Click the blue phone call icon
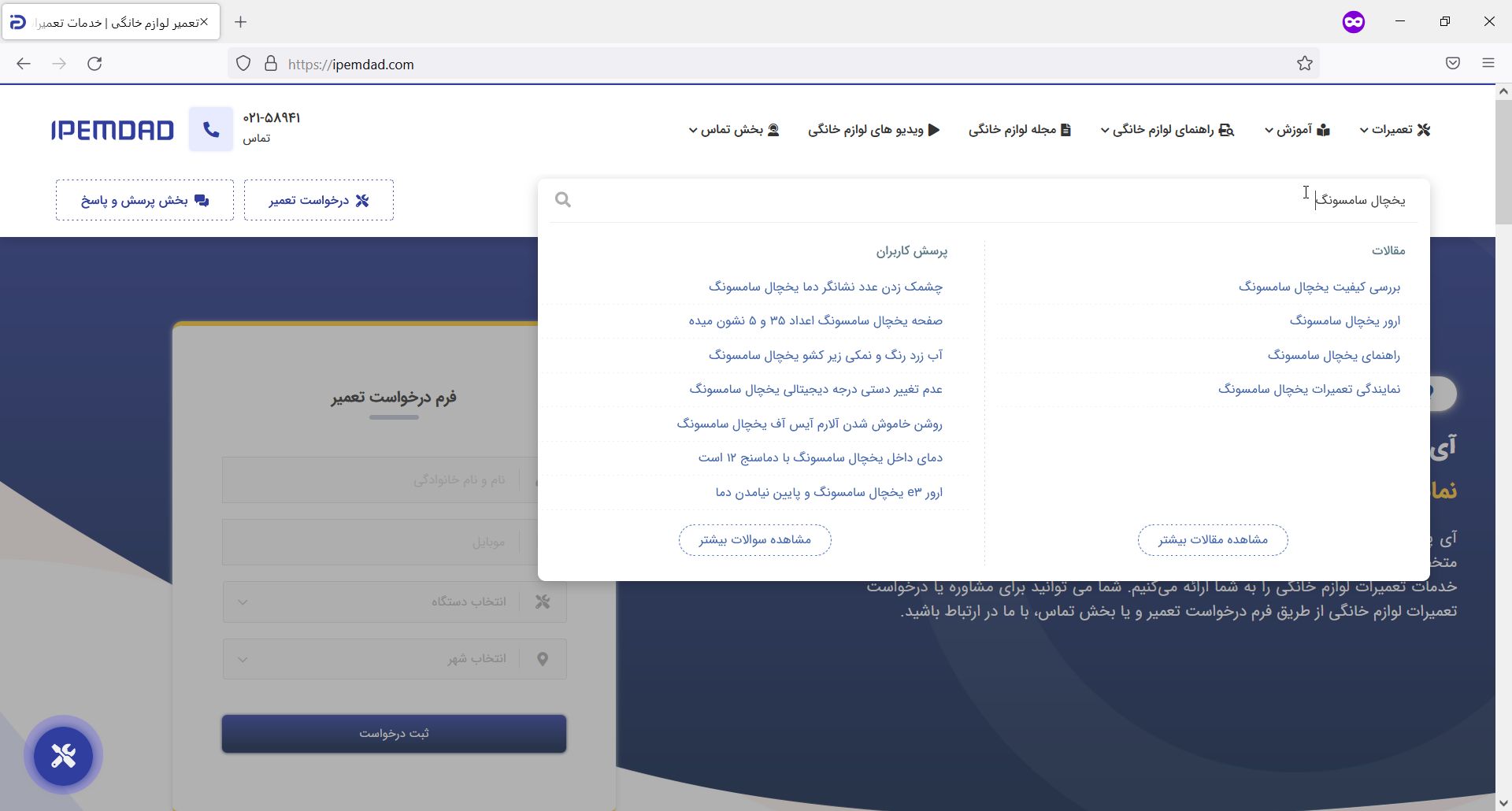 tap(211, 129)
